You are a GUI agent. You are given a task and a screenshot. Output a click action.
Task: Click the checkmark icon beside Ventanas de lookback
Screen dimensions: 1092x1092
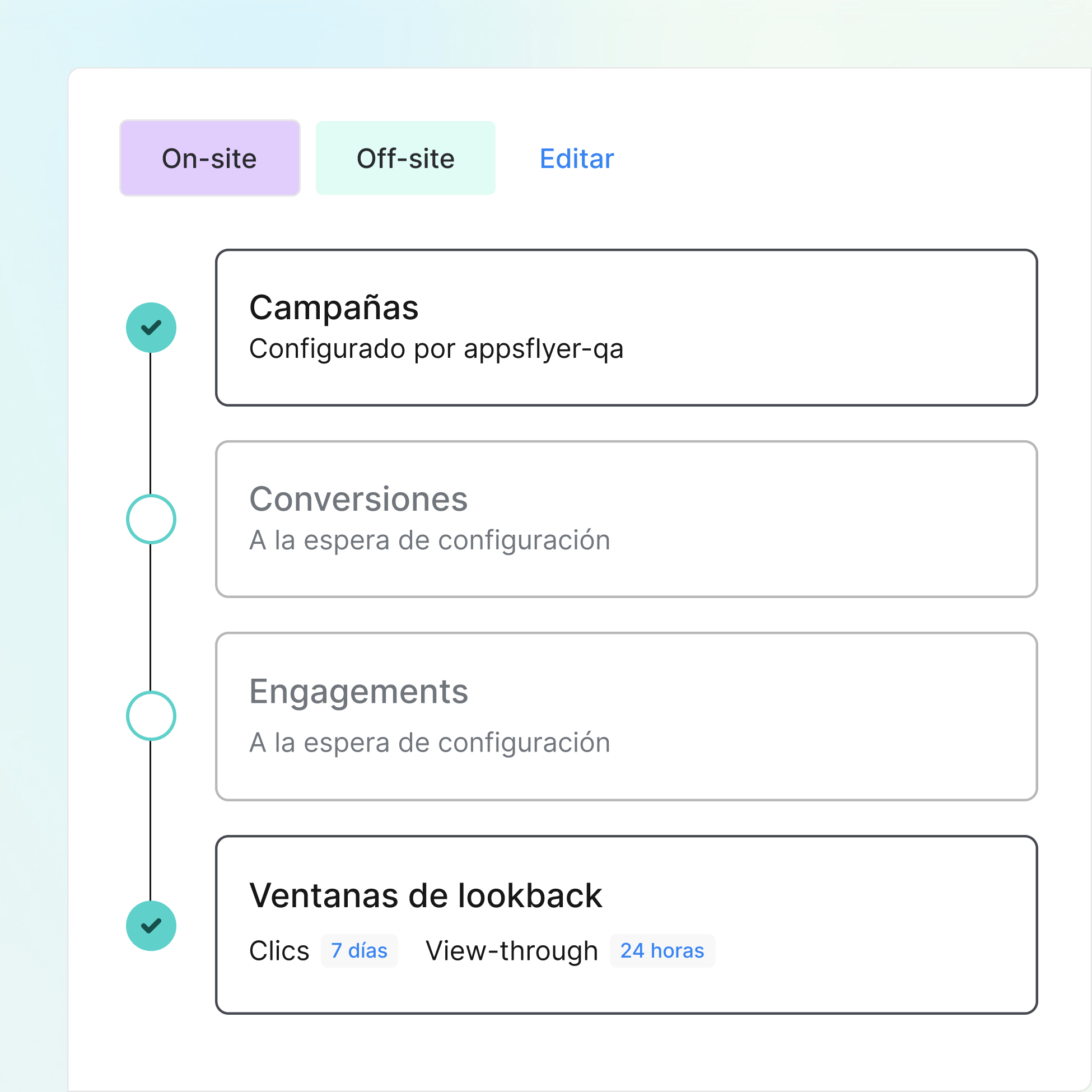[151, 925]
